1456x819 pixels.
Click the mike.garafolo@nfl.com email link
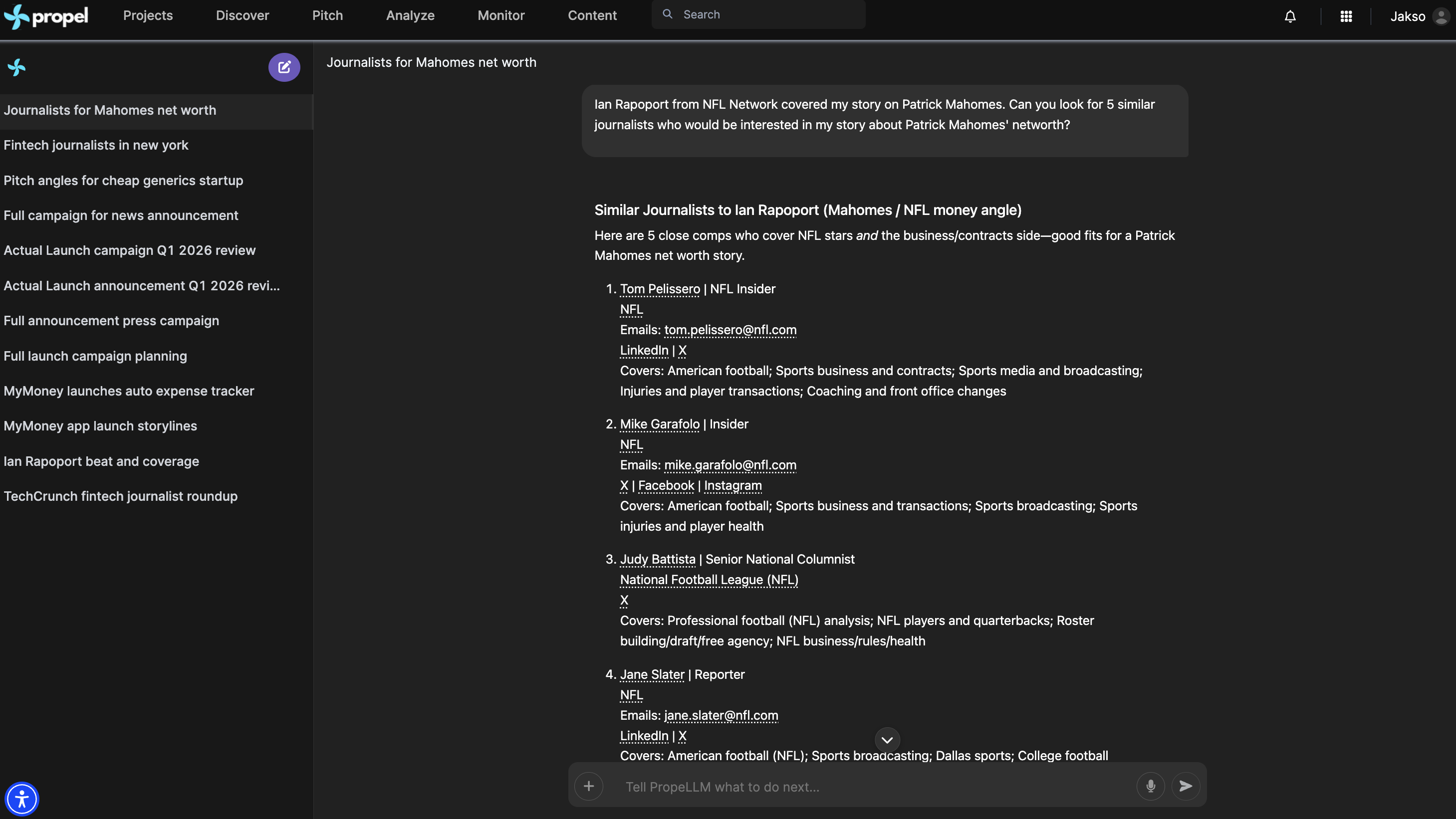pyautogui.click(x=729, y=464)
